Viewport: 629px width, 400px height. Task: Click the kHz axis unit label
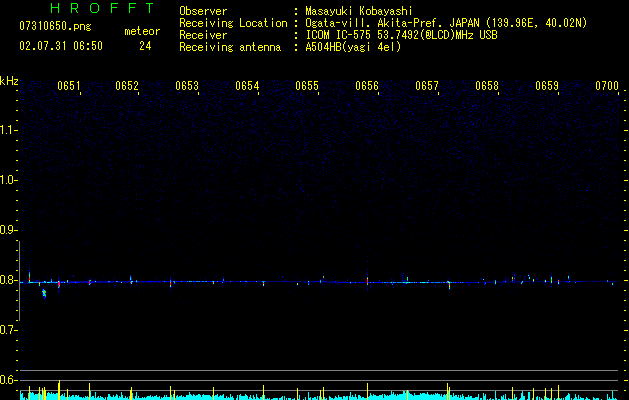(x=9, y=81)
